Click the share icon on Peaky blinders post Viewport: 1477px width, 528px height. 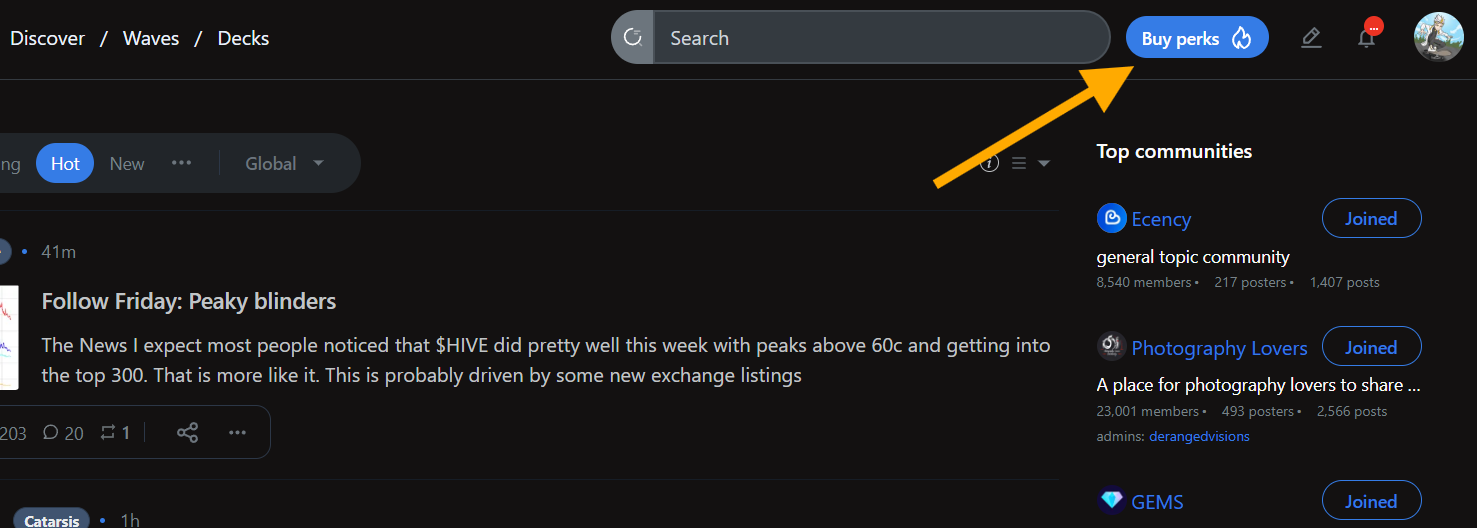pos(187,433)
